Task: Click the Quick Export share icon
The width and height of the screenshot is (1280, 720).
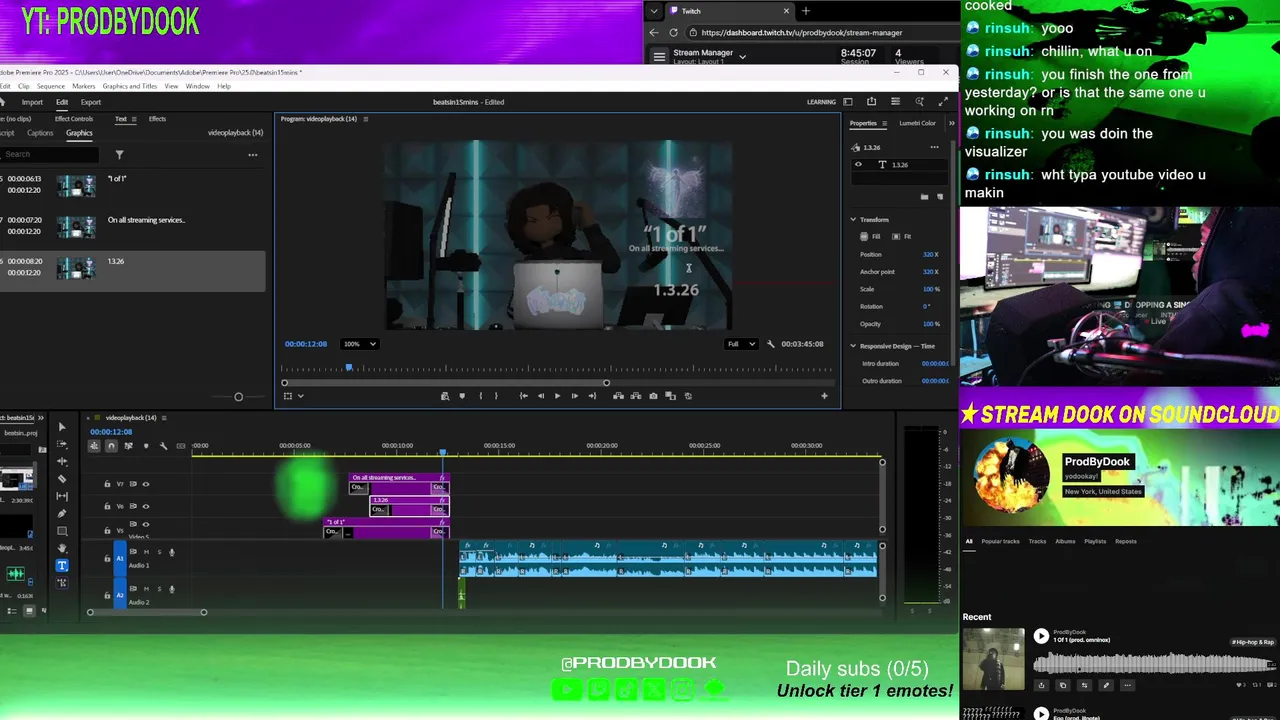Action: [x=871, y=102]
